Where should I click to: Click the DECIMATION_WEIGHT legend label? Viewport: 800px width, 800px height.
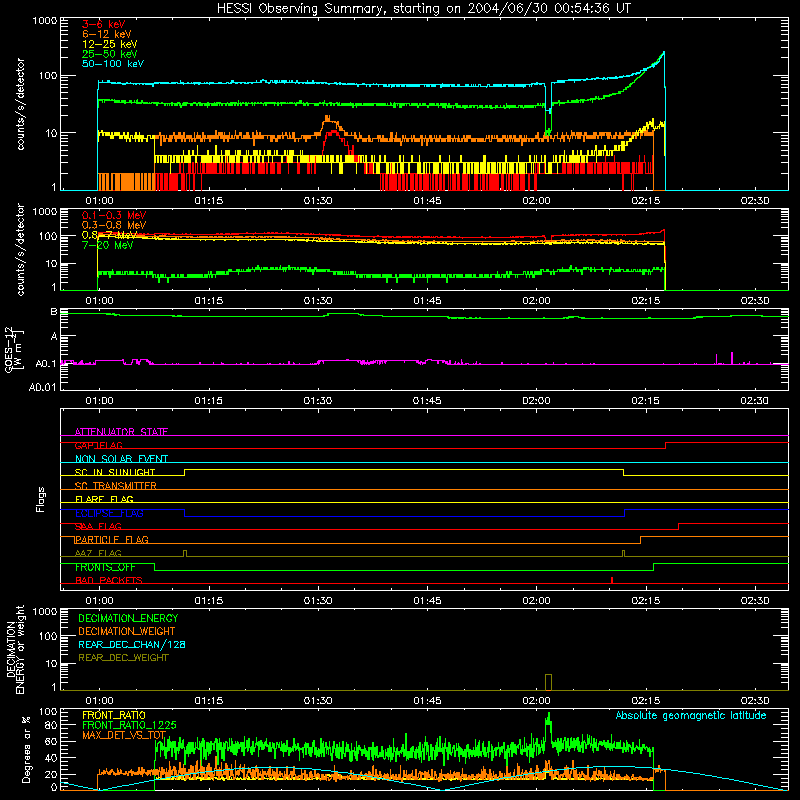(127, 631)
